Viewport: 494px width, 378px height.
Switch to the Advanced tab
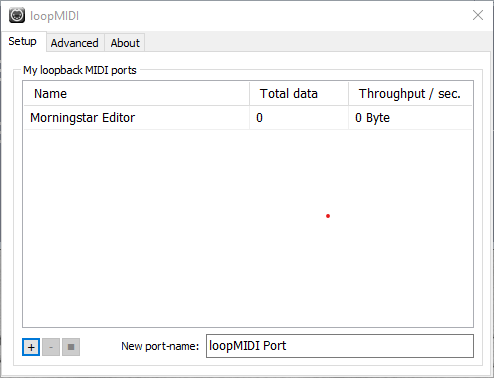pyautogui.click(x=75, y=43)
